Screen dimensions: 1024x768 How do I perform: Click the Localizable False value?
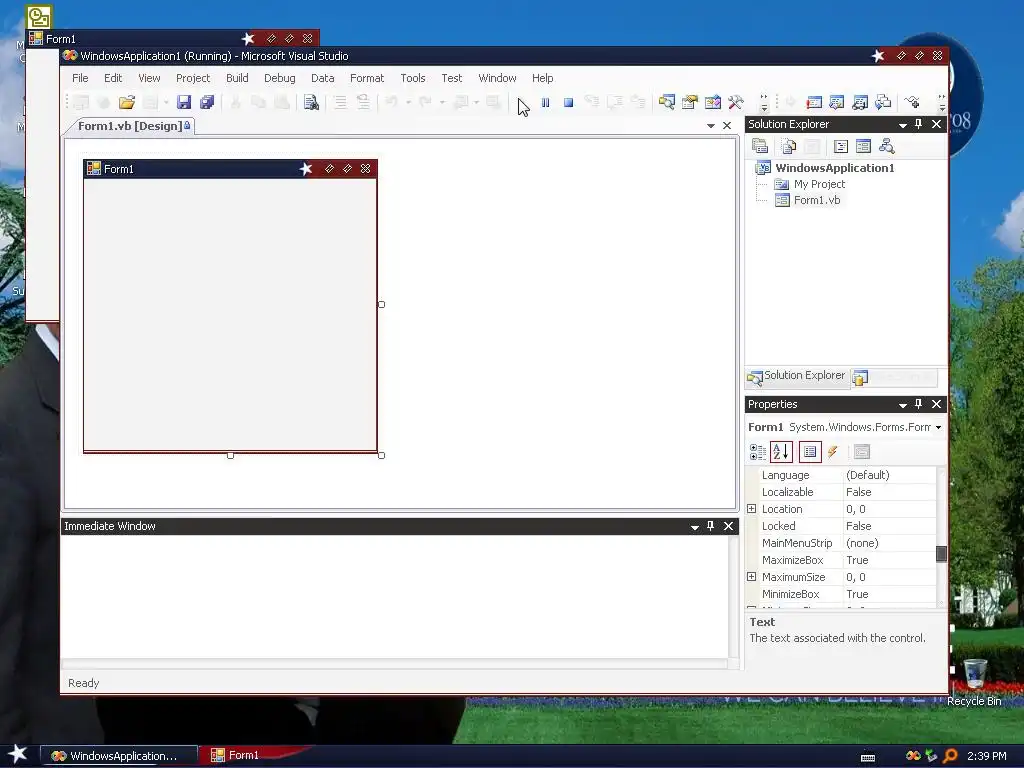pyautogui.click(x=858, y=492)
